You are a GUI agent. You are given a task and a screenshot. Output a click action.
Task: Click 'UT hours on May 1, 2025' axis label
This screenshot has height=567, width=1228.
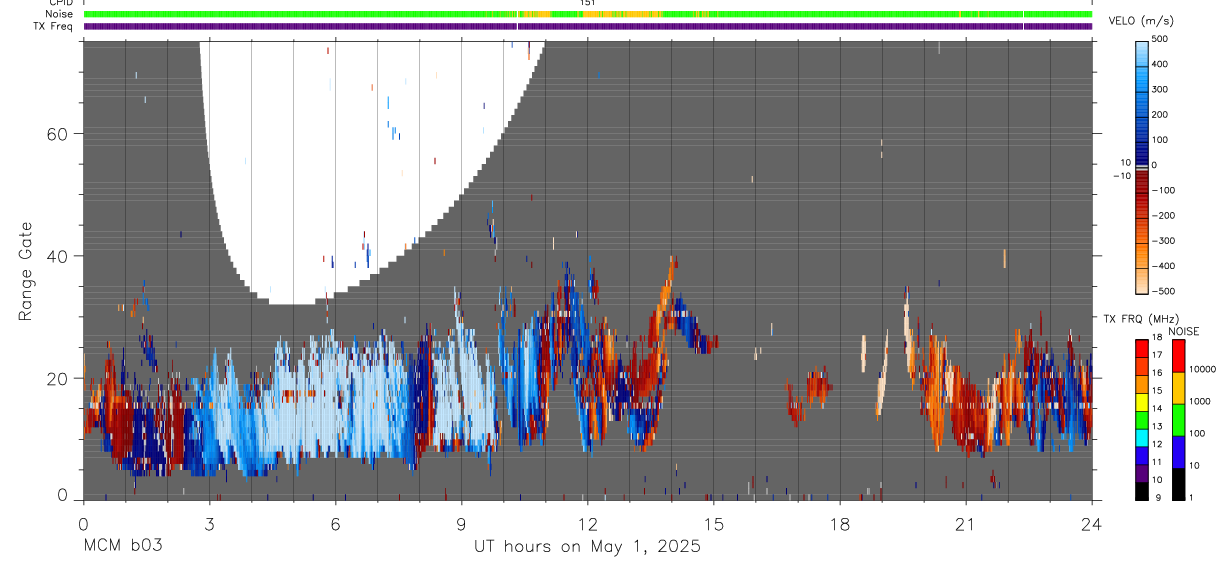point(587,547)
